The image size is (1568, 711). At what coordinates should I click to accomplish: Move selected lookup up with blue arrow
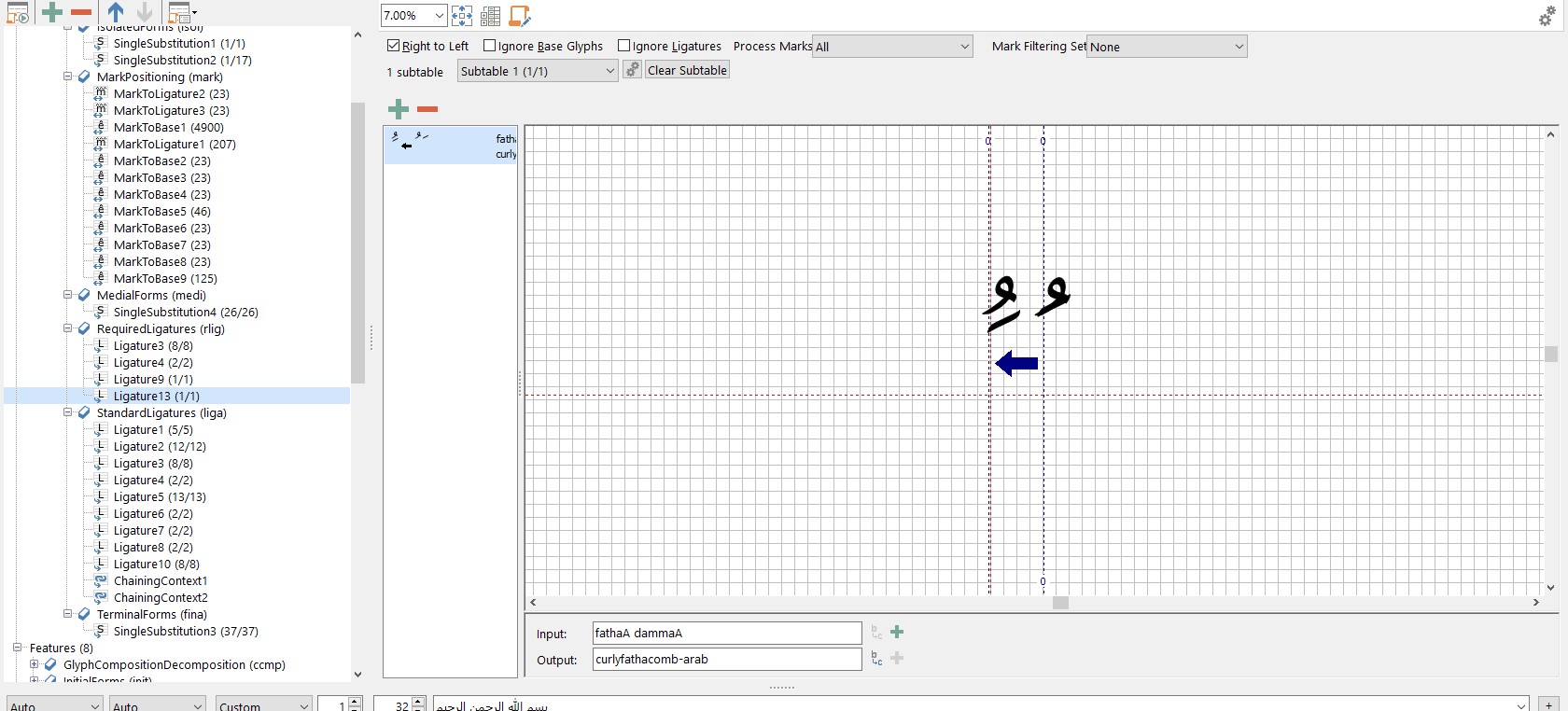[x=116, y=12]
